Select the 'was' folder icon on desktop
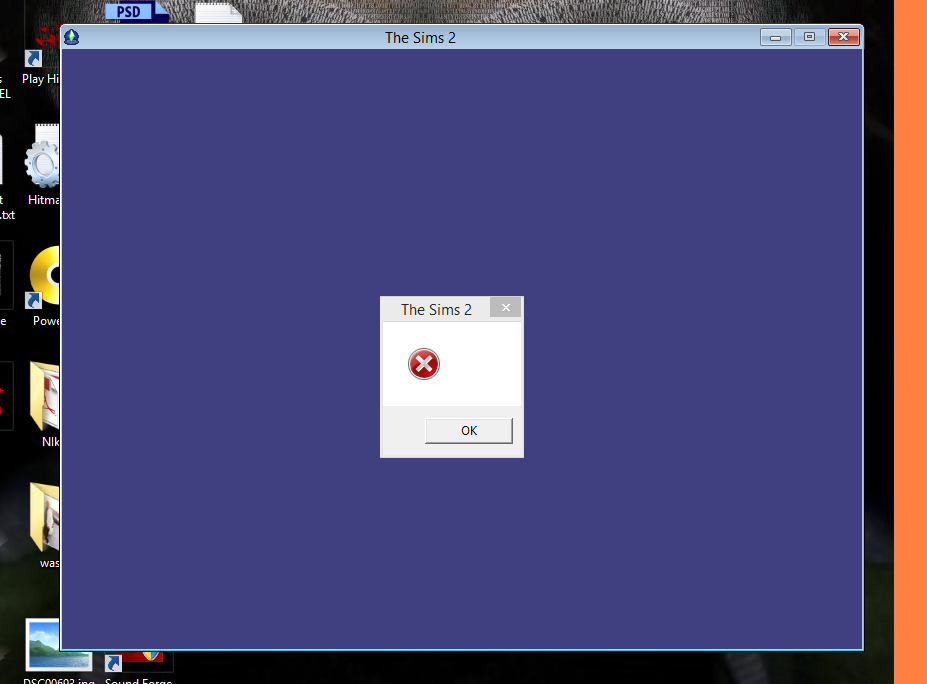927x684 pixels. 46,517
